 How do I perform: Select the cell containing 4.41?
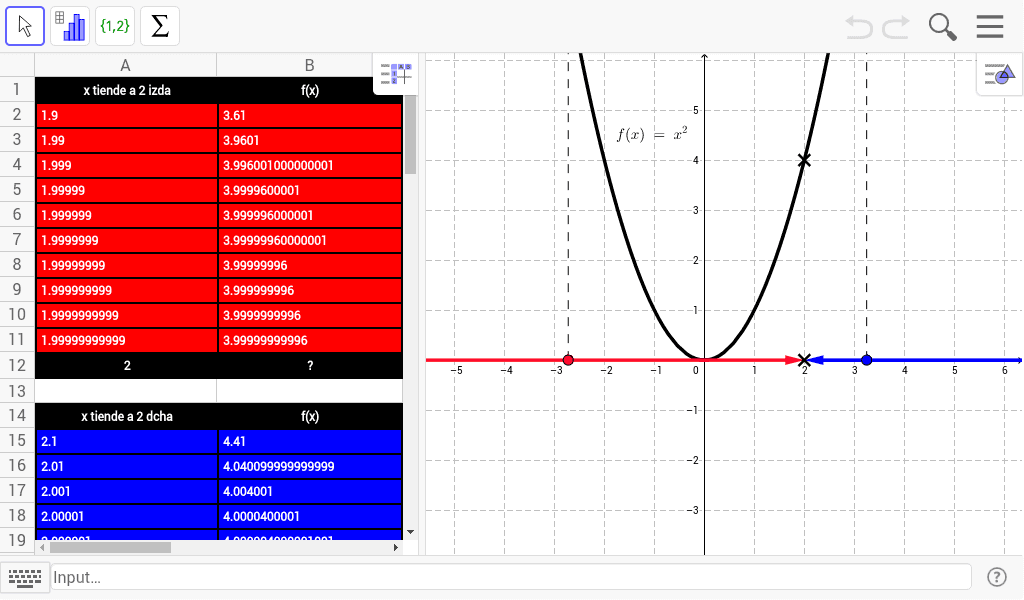click(x=310, y=441)
